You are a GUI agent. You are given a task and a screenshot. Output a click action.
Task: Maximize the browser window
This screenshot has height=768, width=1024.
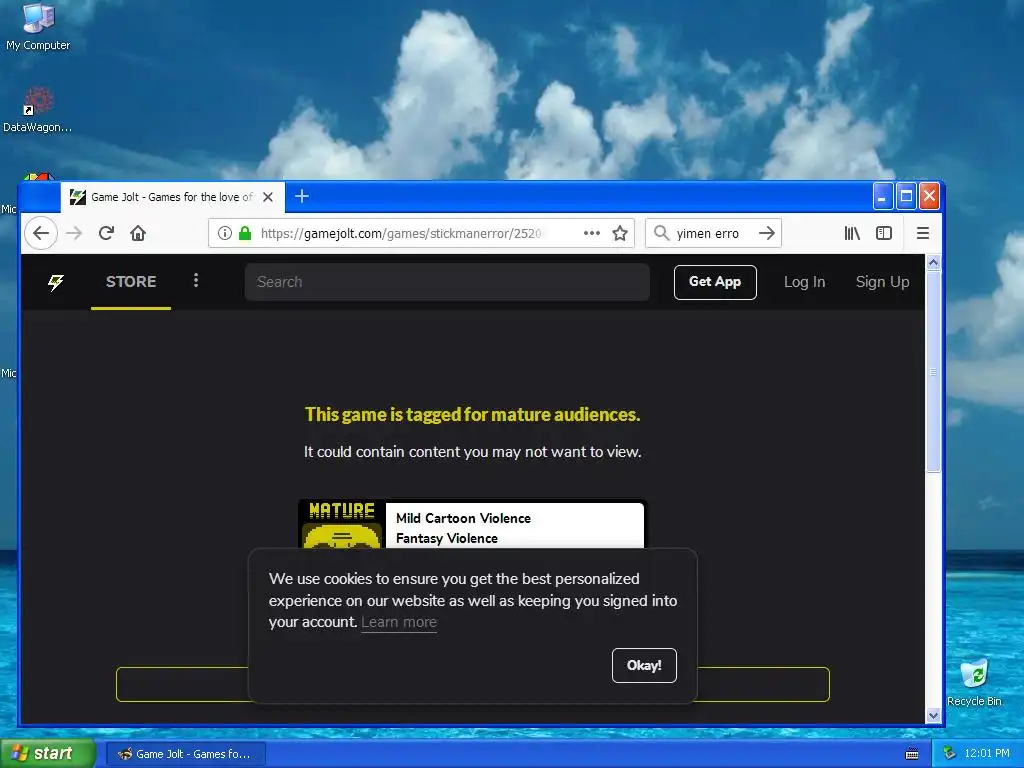906,196
